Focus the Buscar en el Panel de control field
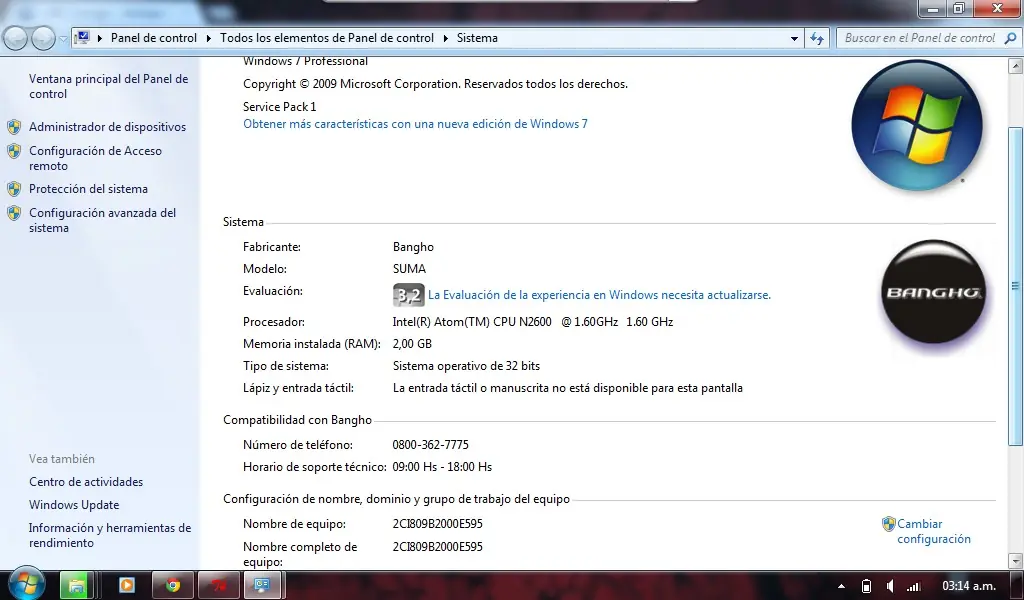Screen dimensions: 1024x600 [x=920, y=39]
